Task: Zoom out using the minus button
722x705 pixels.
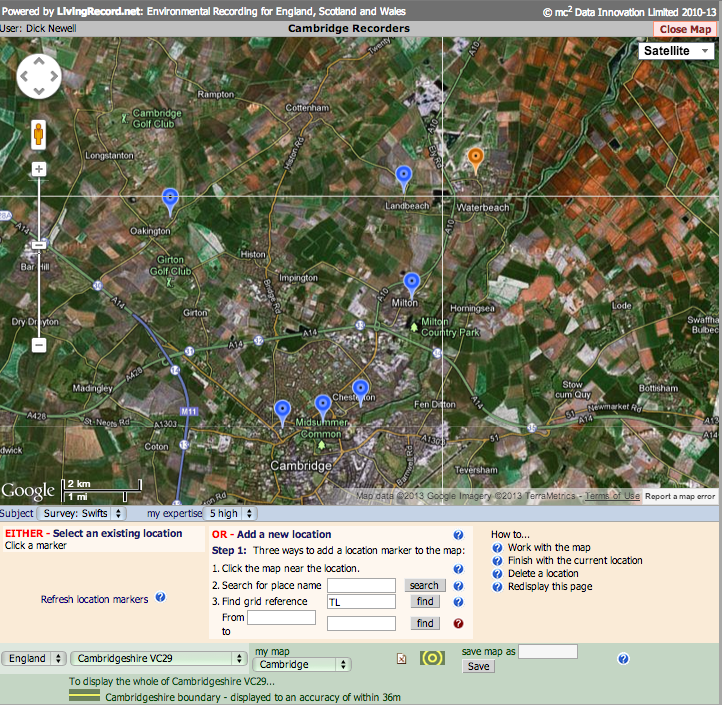Action: 39,344
